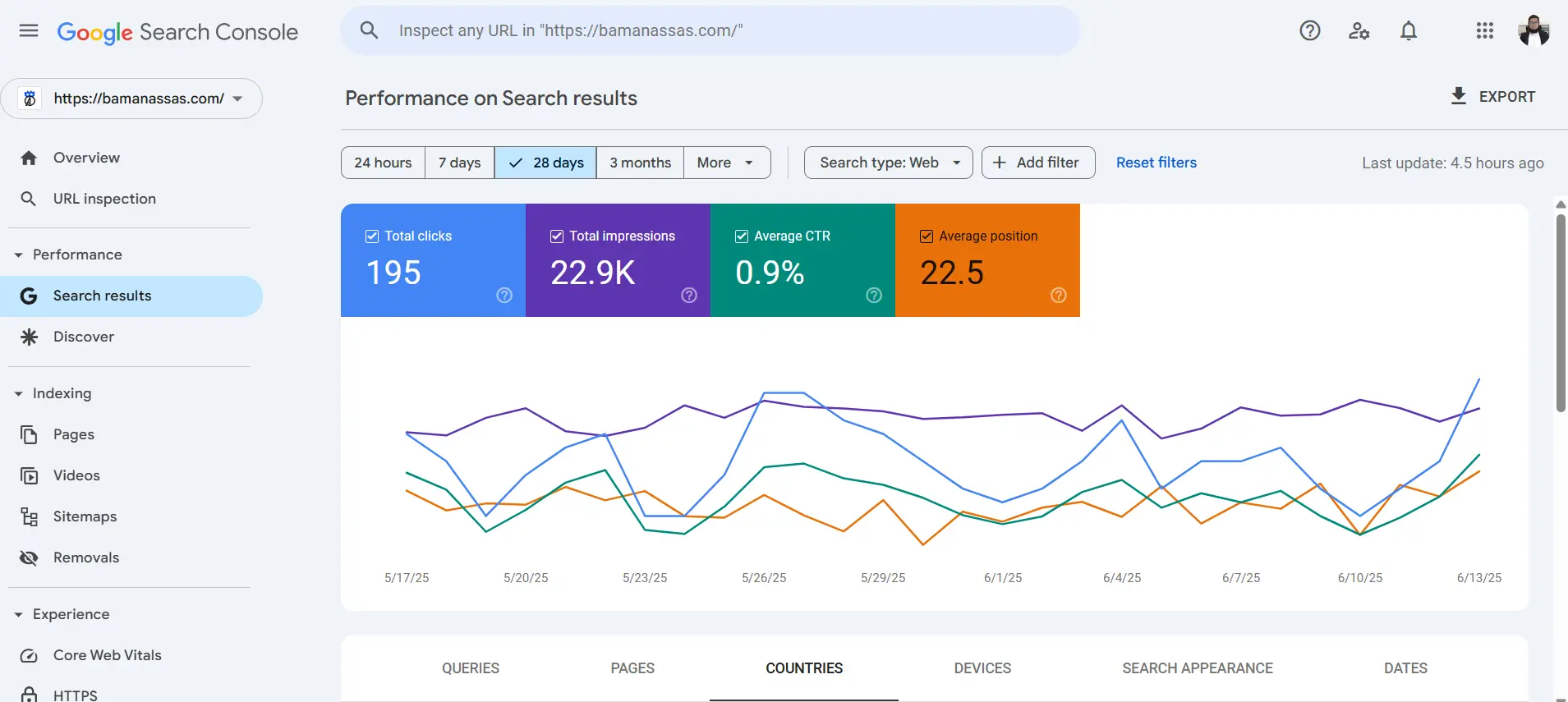Uncheck the Total impressions checkbox
Image resolution: width=1568 pixels, height=702 pixels.
[x=557, y=236]
